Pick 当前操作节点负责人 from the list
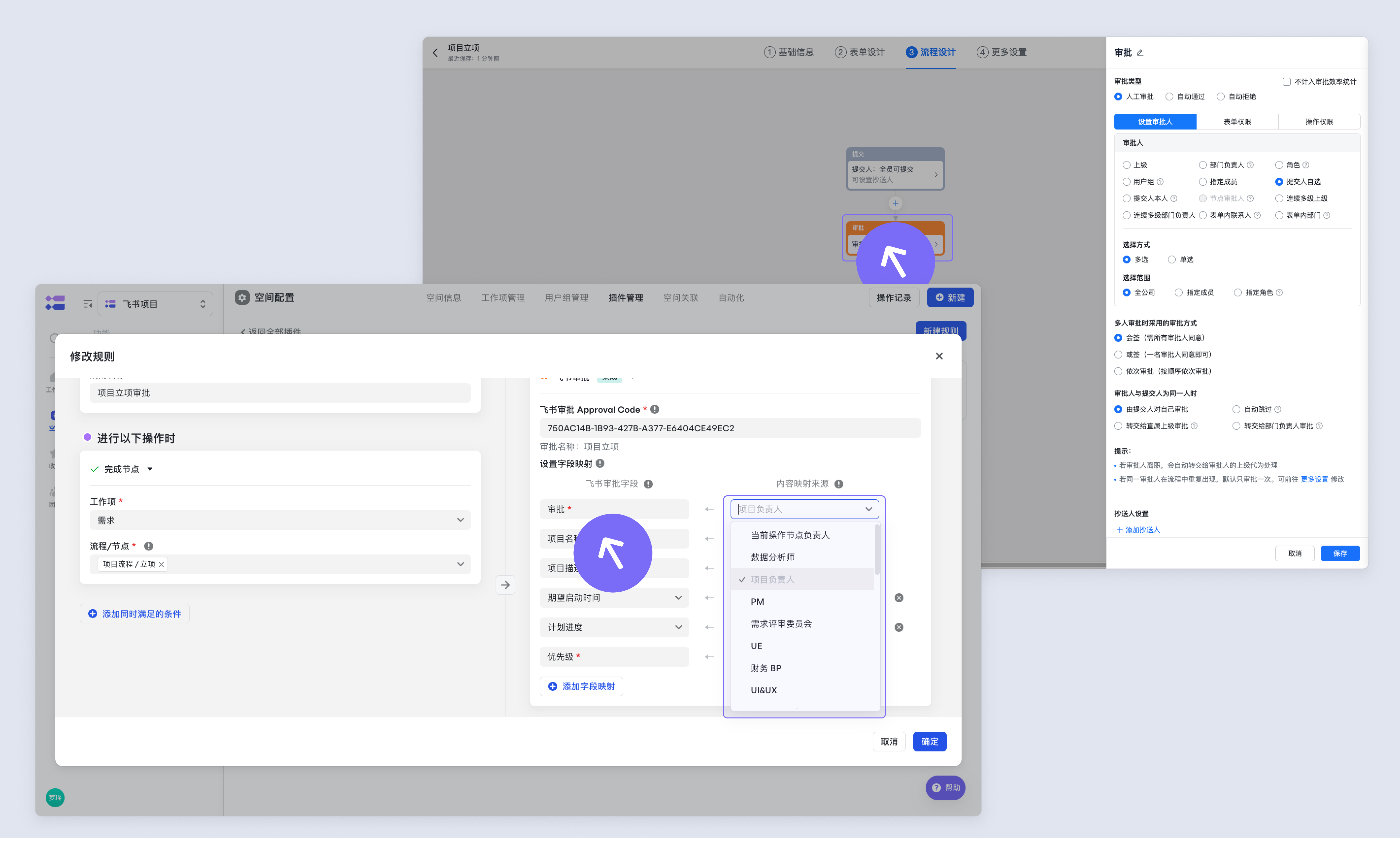This screenshot has width=1400, height=844. point(802,535)
